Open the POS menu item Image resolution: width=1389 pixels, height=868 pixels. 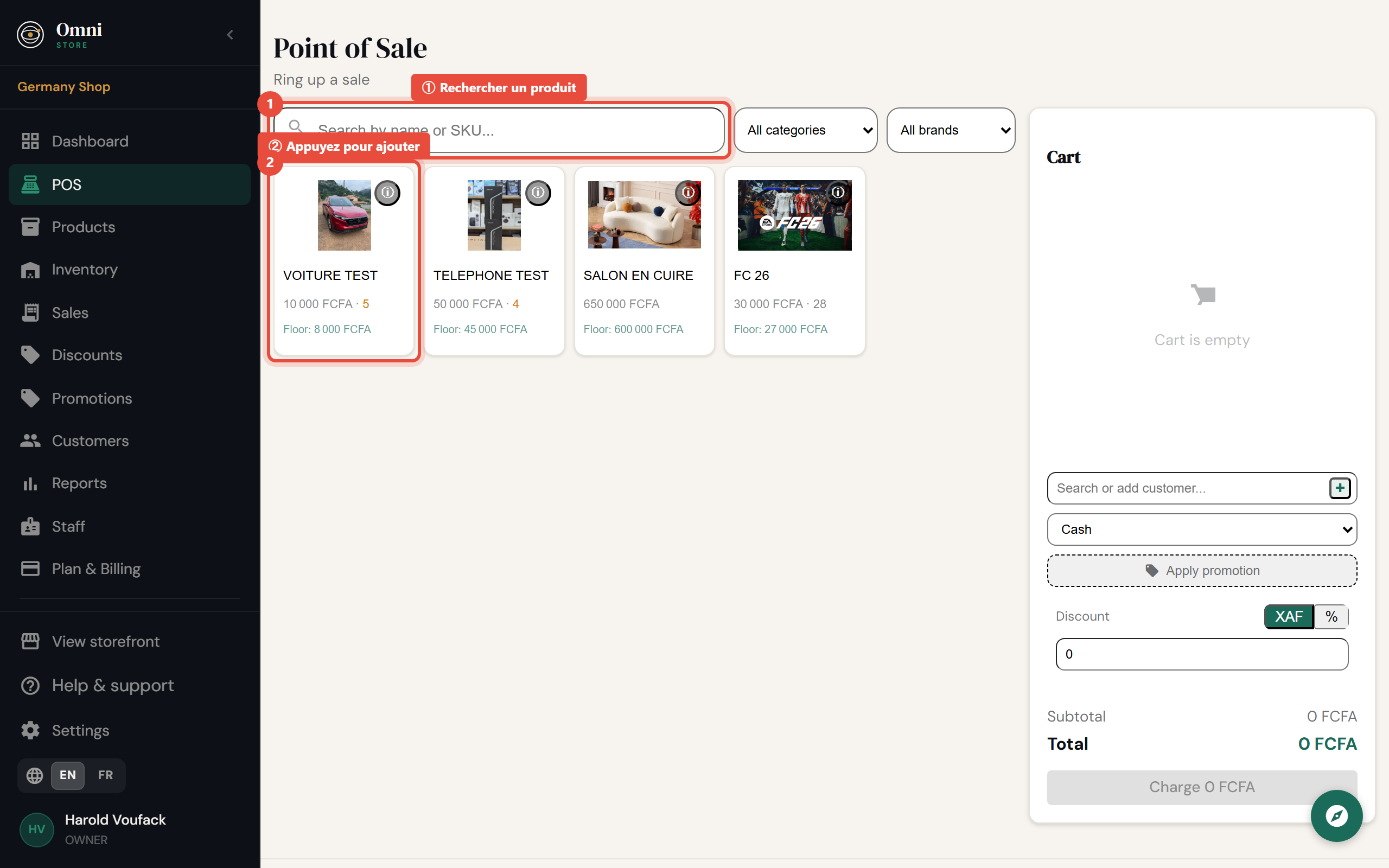130,184
